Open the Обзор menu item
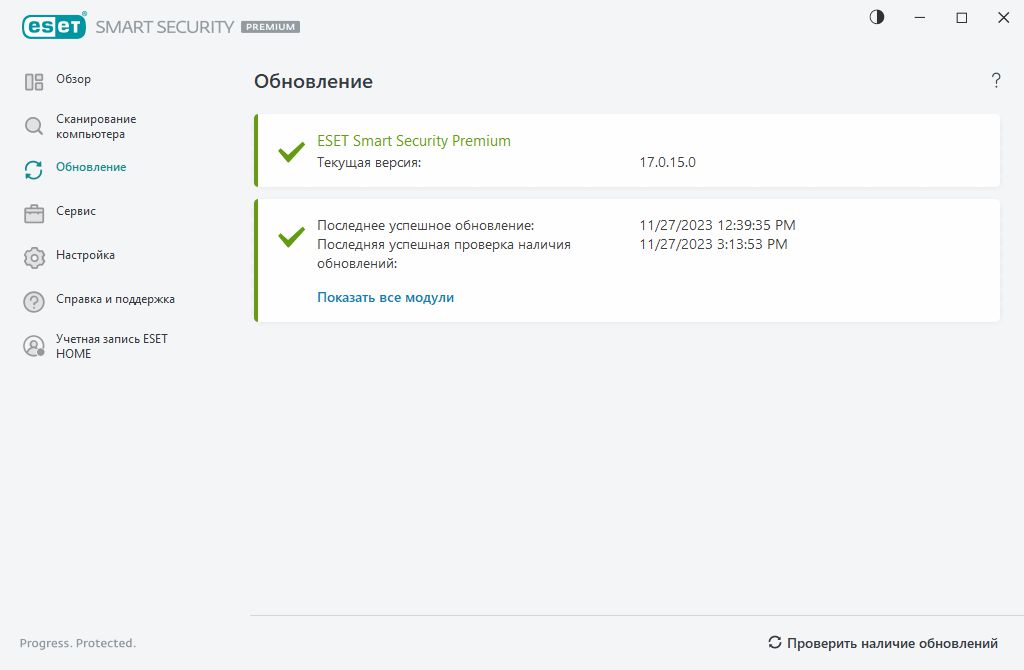1024x670 pixels. tap(73, 79)
